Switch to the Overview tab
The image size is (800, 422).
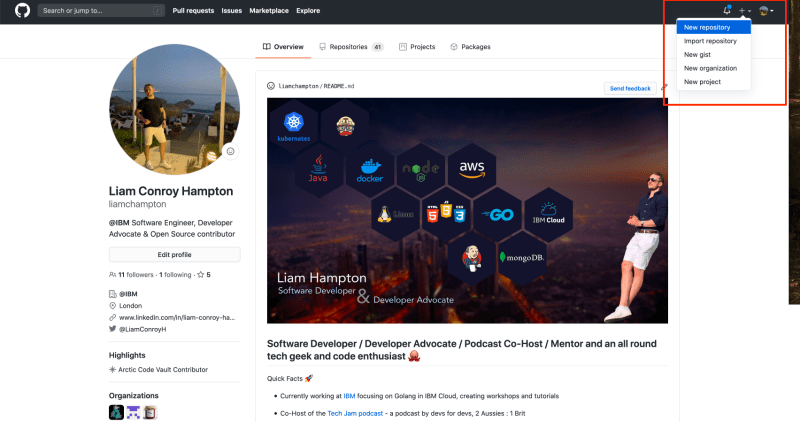point(283,46)
